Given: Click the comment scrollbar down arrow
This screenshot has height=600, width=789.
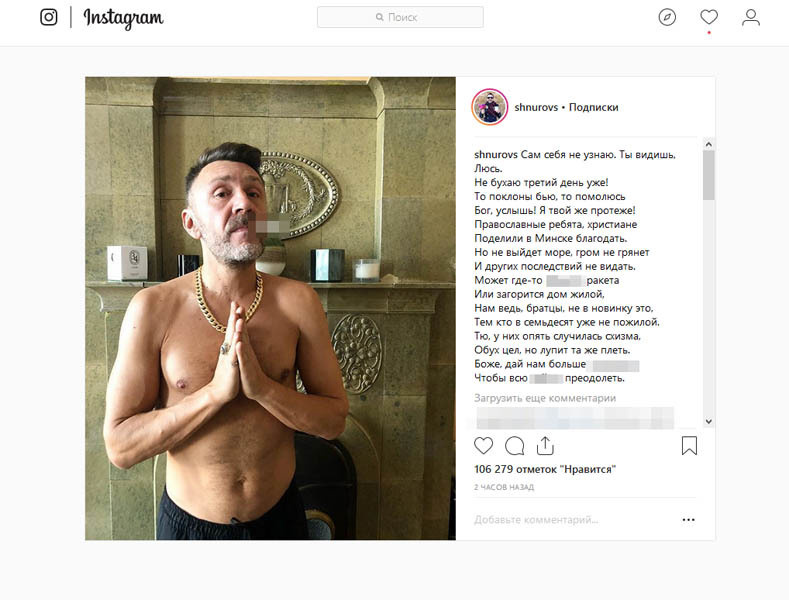Looking at the screenshot, I should 708,421.
